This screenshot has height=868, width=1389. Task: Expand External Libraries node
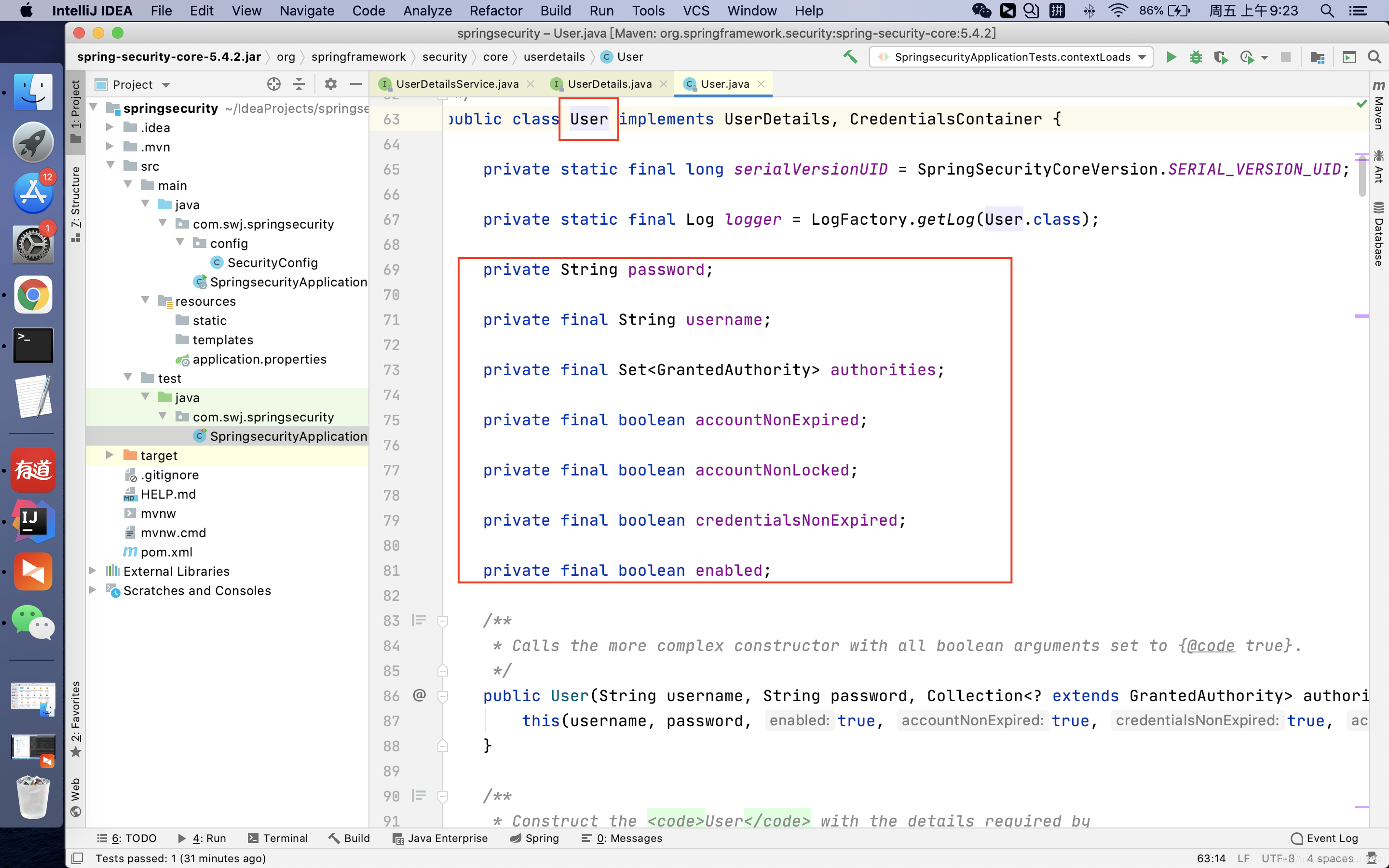click(x=93, y=570)
